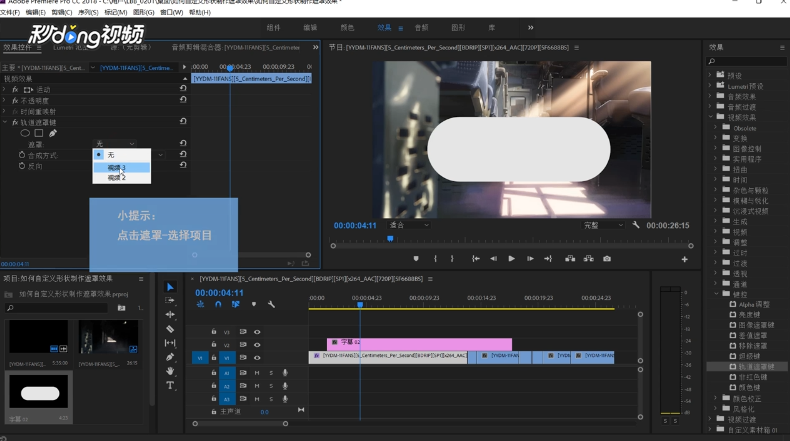Export frame with camera icon

[607, 259]
